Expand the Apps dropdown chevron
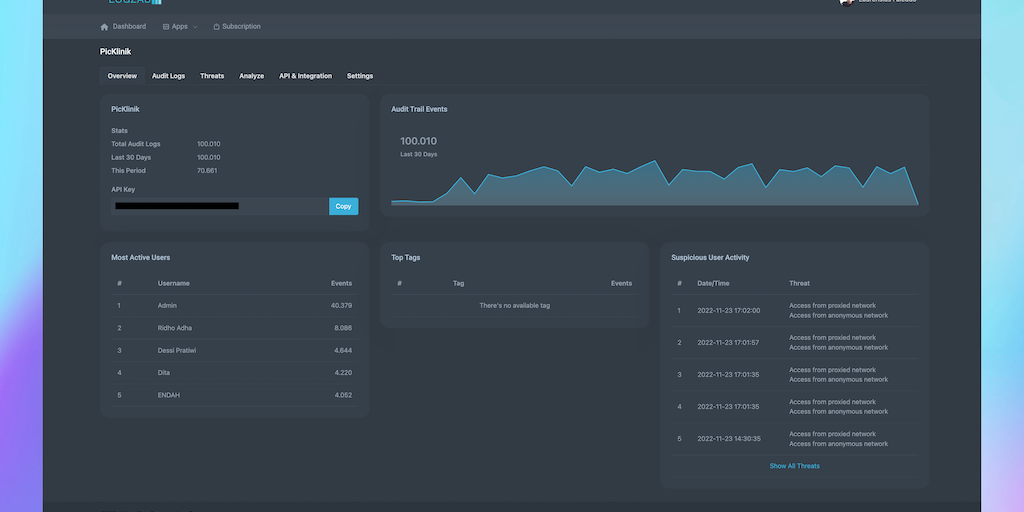Screen dimensions: 1024x512 (x=195, y=27)
